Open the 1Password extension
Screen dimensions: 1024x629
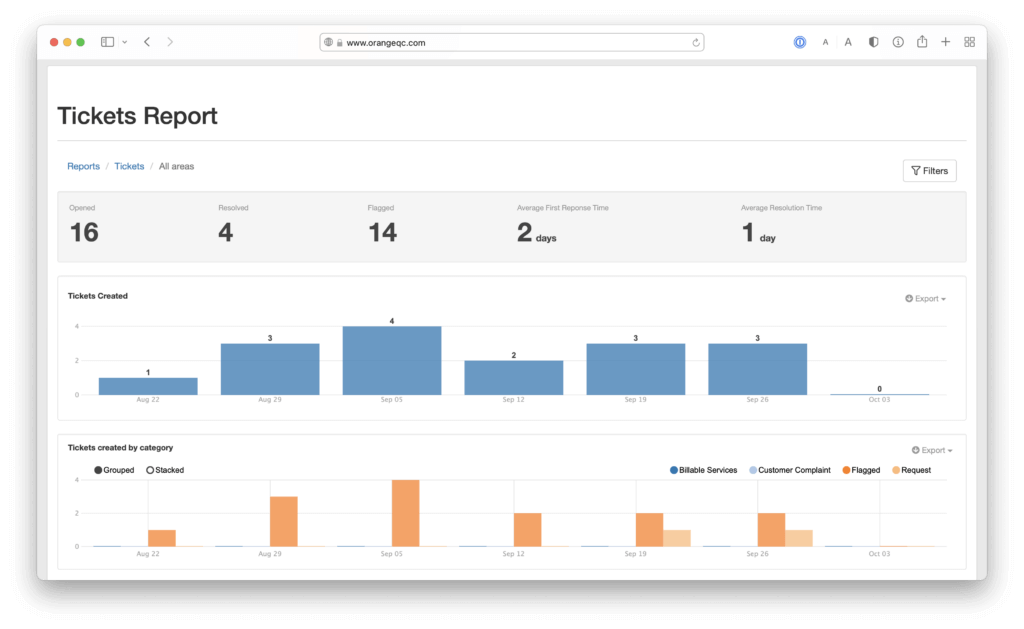(800, 42)
